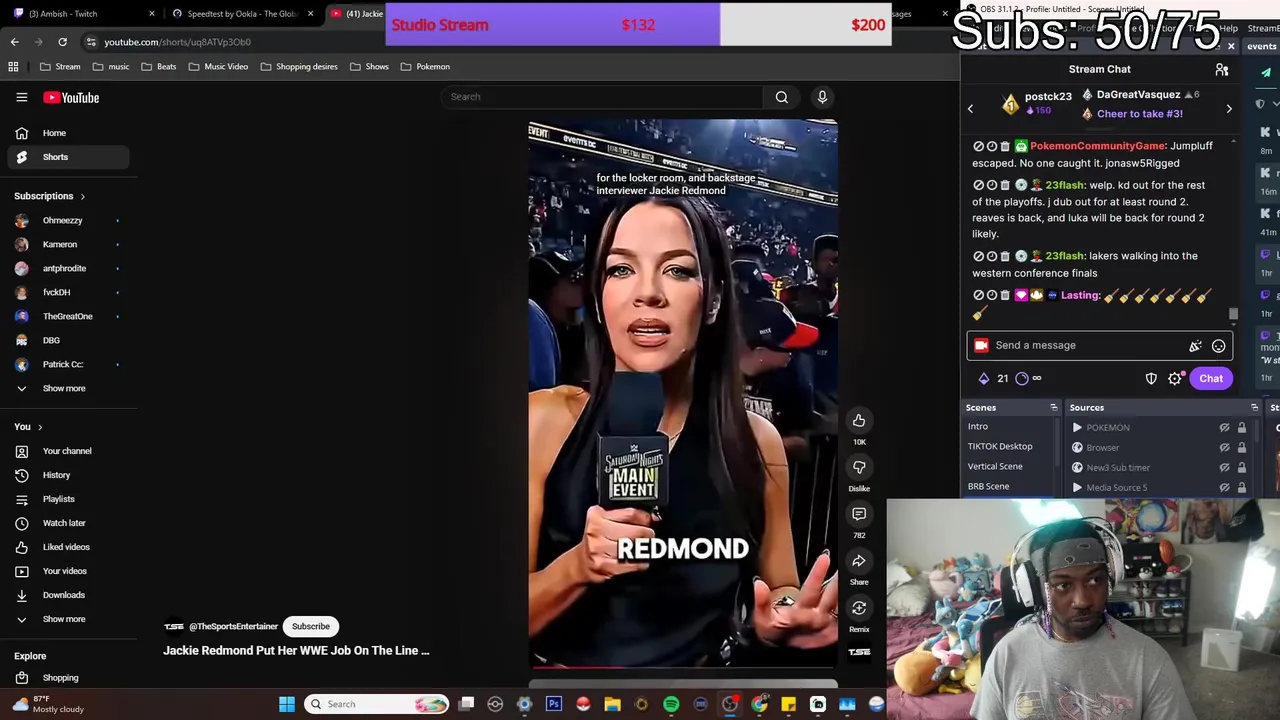The image size is (1280, 720).
Task: Toggle visibility of the Browser source
Action: click(1224, 448)
